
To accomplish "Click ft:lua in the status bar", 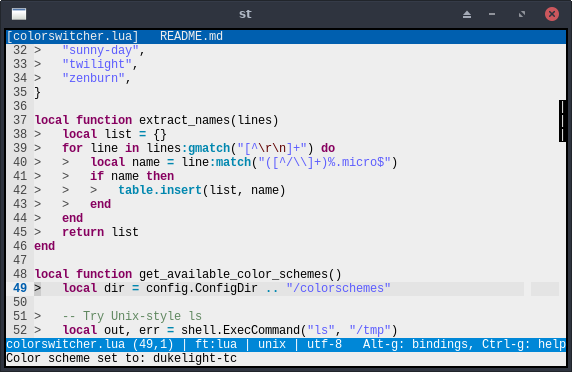I will point(216,344).
